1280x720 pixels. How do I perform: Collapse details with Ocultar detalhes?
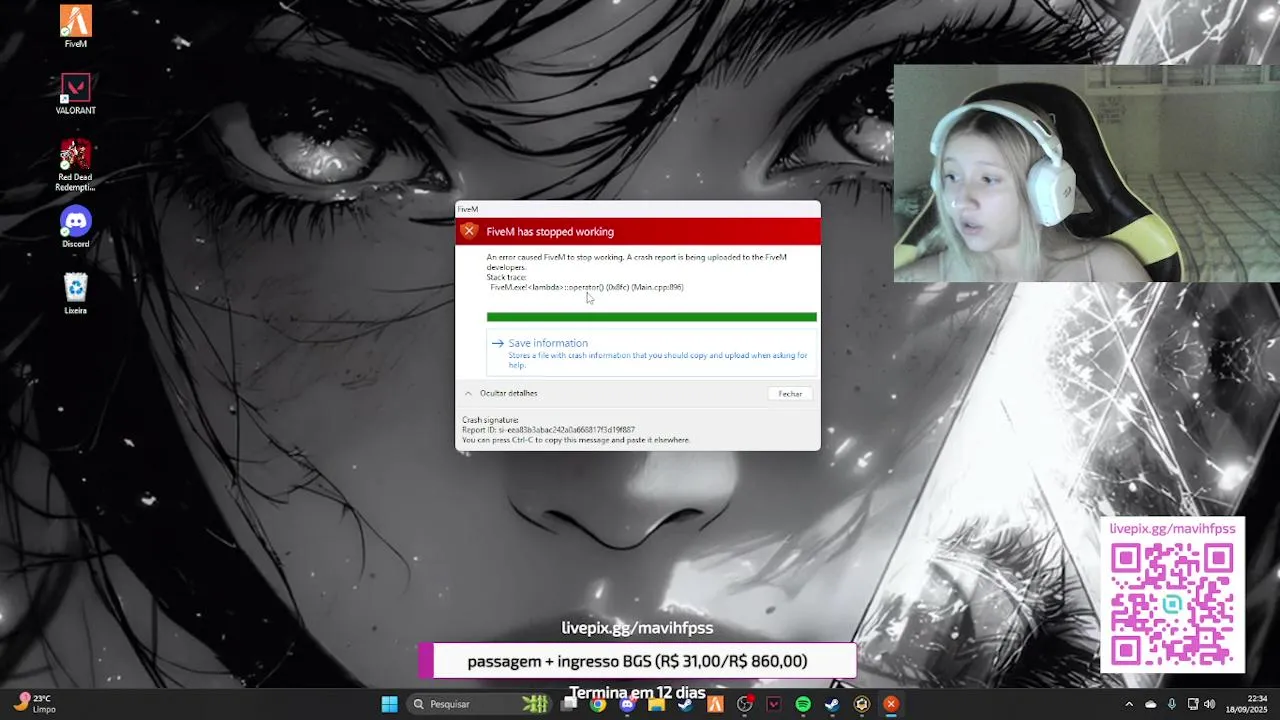pyautogui.click(x=500, y=393)
